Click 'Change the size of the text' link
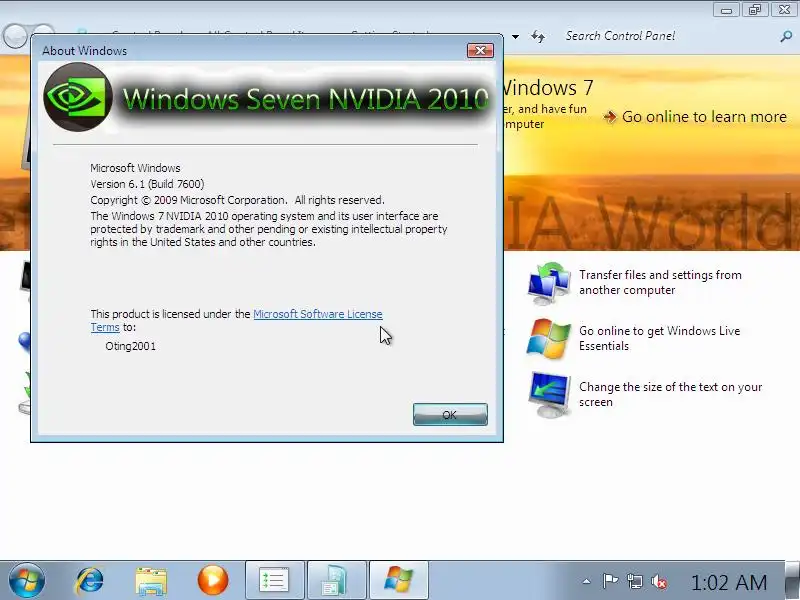Viewport: 800px width, 600px height. [x=670, y=394]
